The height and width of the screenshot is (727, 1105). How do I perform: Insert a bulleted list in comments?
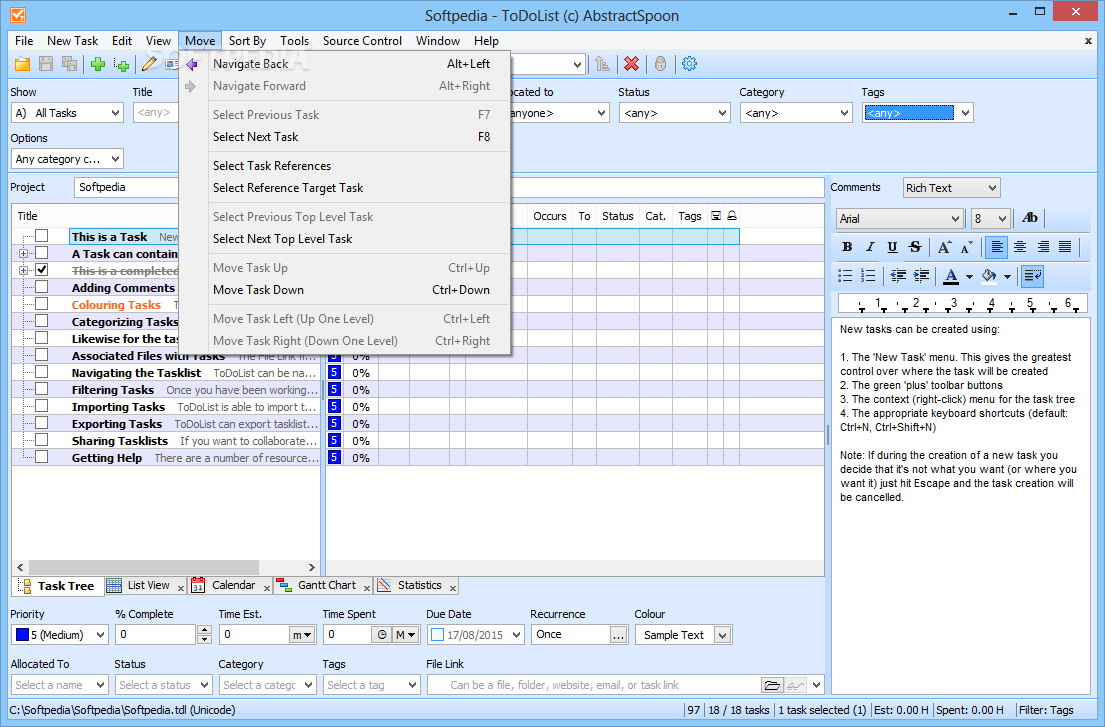click(845, 275)
